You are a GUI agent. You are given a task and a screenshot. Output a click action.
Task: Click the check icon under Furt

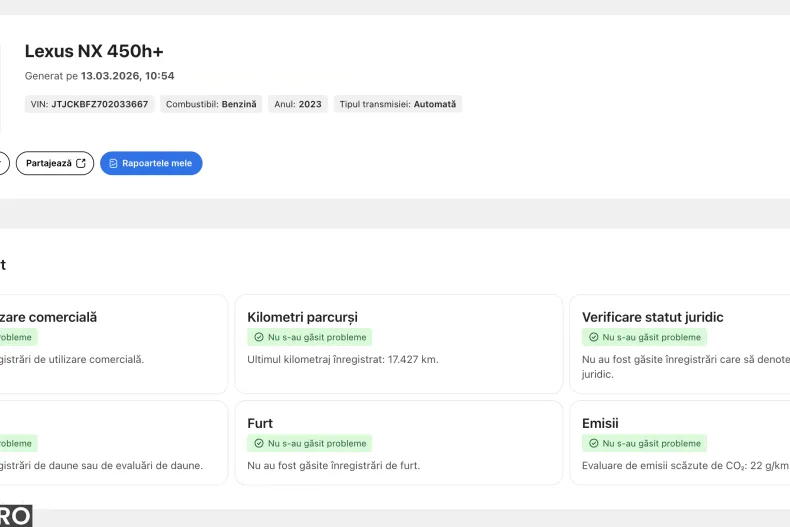[x=259, y=444]
